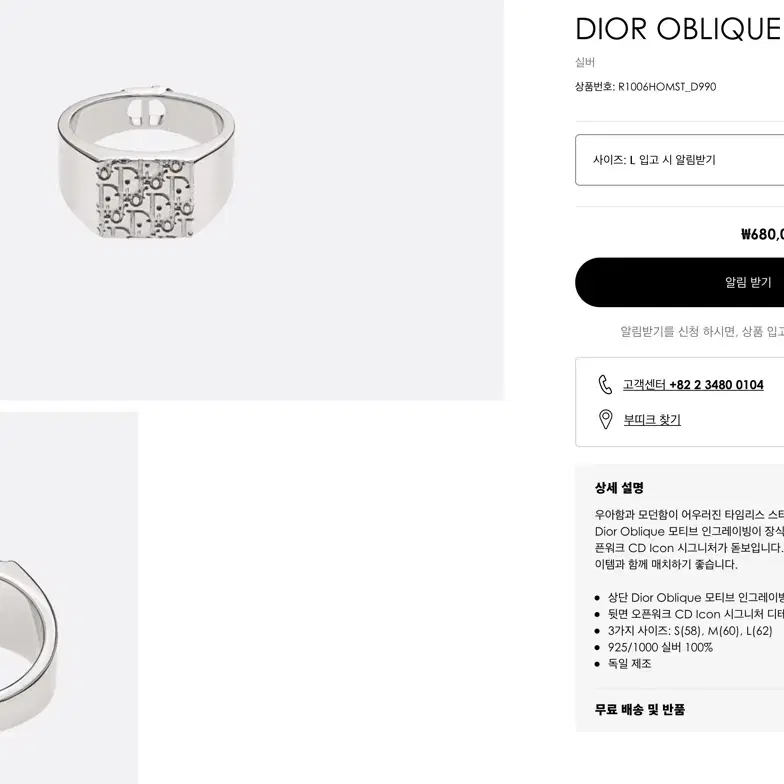
Task: Call 고객센터 +82 2 3480 0104 link
Action: click(x=693, y=384)
